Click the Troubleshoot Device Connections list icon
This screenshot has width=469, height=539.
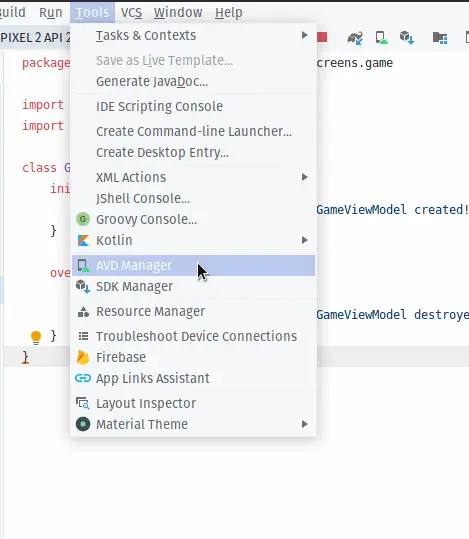tap(83, 336)
